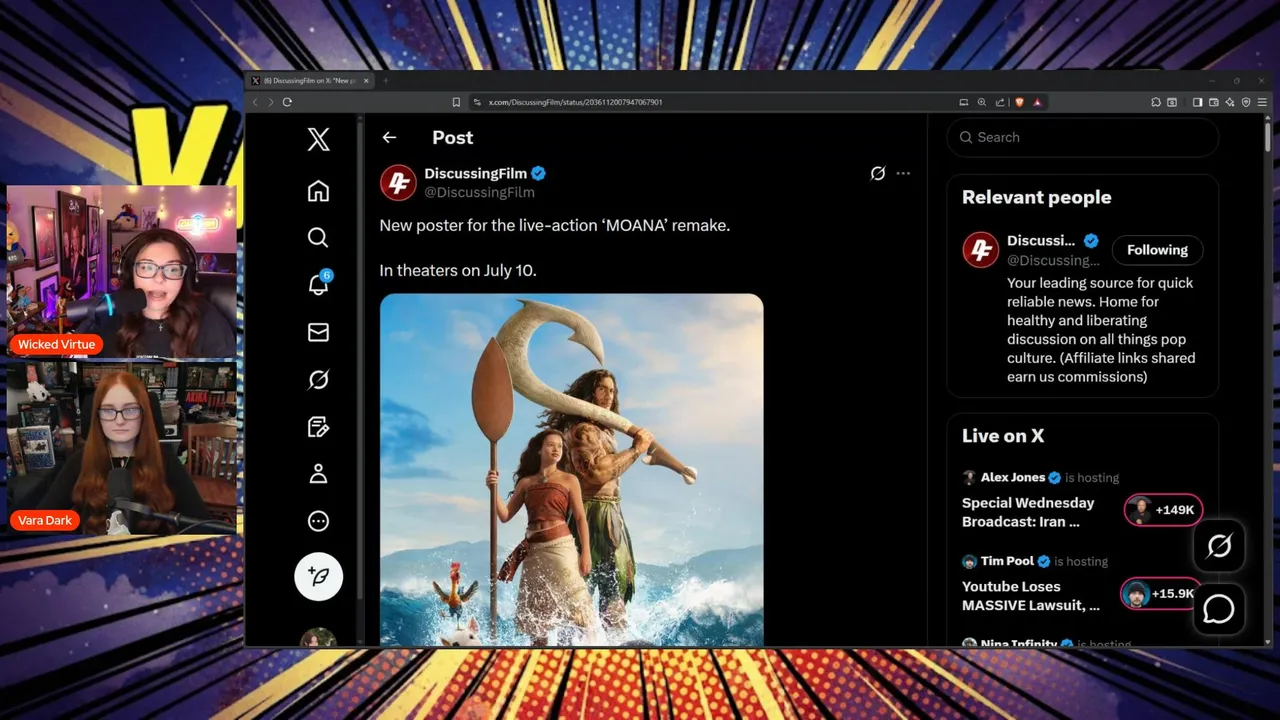Open Brave Shields lion icon
Screen dimensions: 1280x720
1019,102
